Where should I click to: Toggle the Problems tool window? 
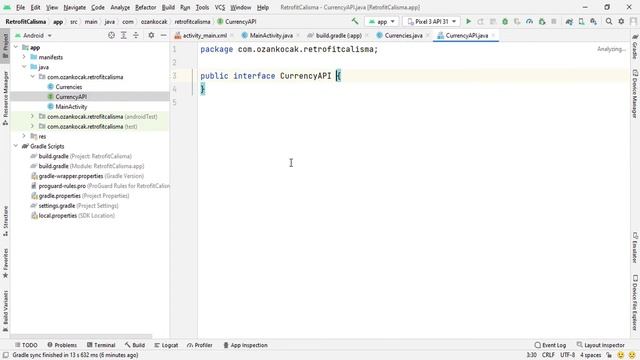(62, 345)
